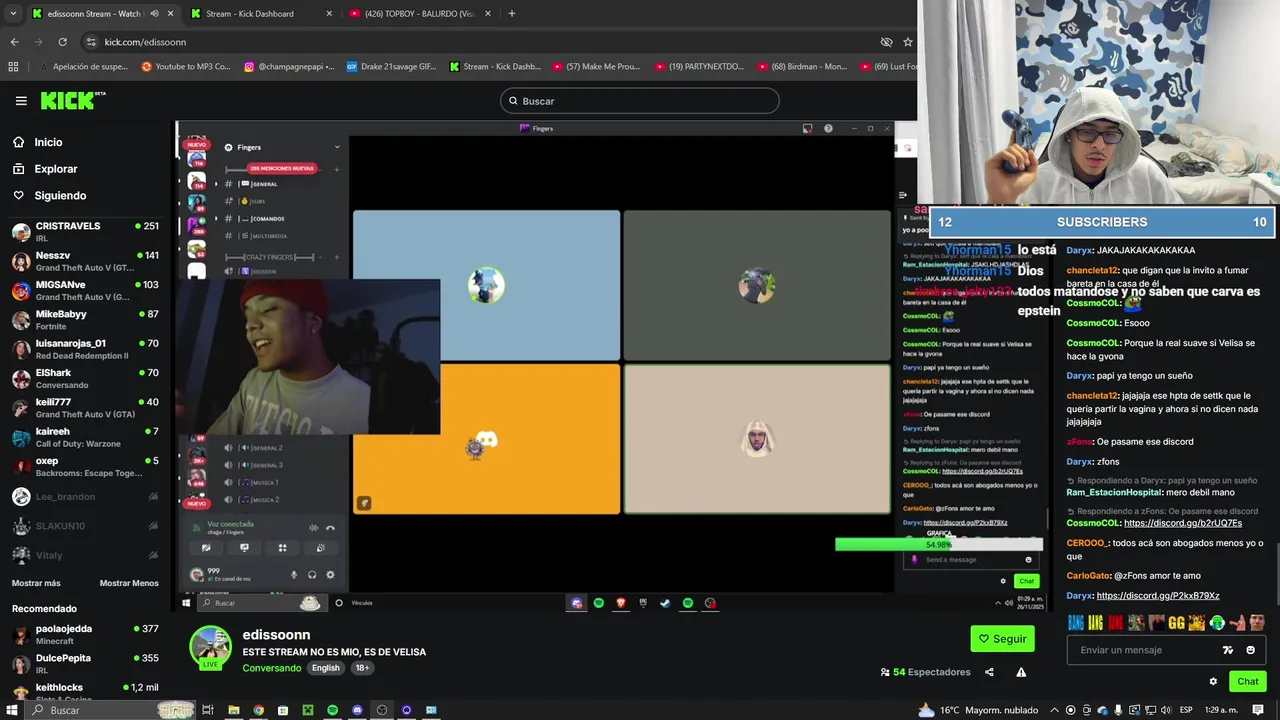Viewport: 1280px width, 720px height.
Task: Open the Nesszv channel
Action: [85, 261]
